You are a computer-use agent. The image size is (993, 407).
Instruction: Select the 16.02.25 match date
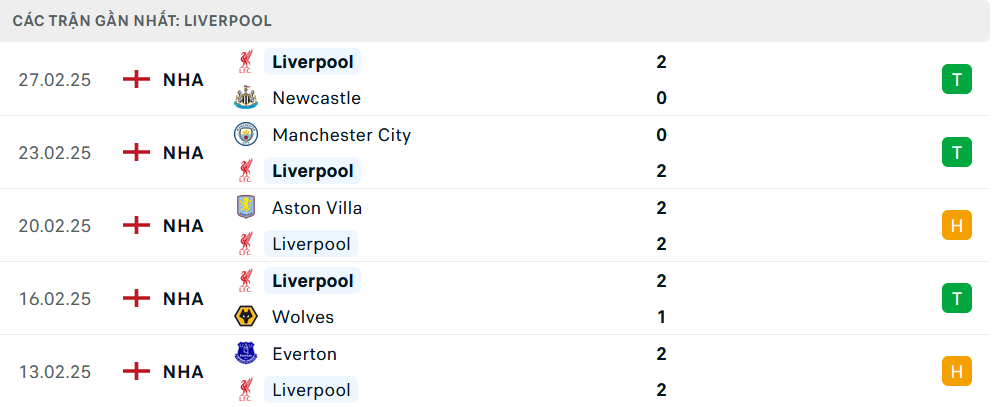click(55, 299)
